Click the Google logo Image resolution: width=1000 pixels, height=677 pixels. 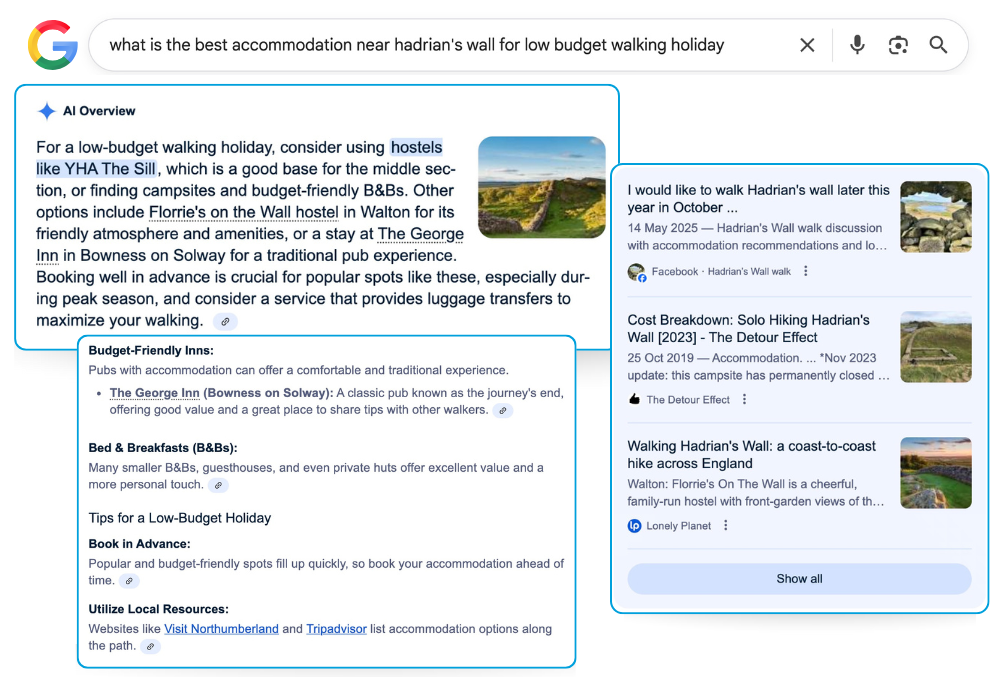[x=52, y=45]
